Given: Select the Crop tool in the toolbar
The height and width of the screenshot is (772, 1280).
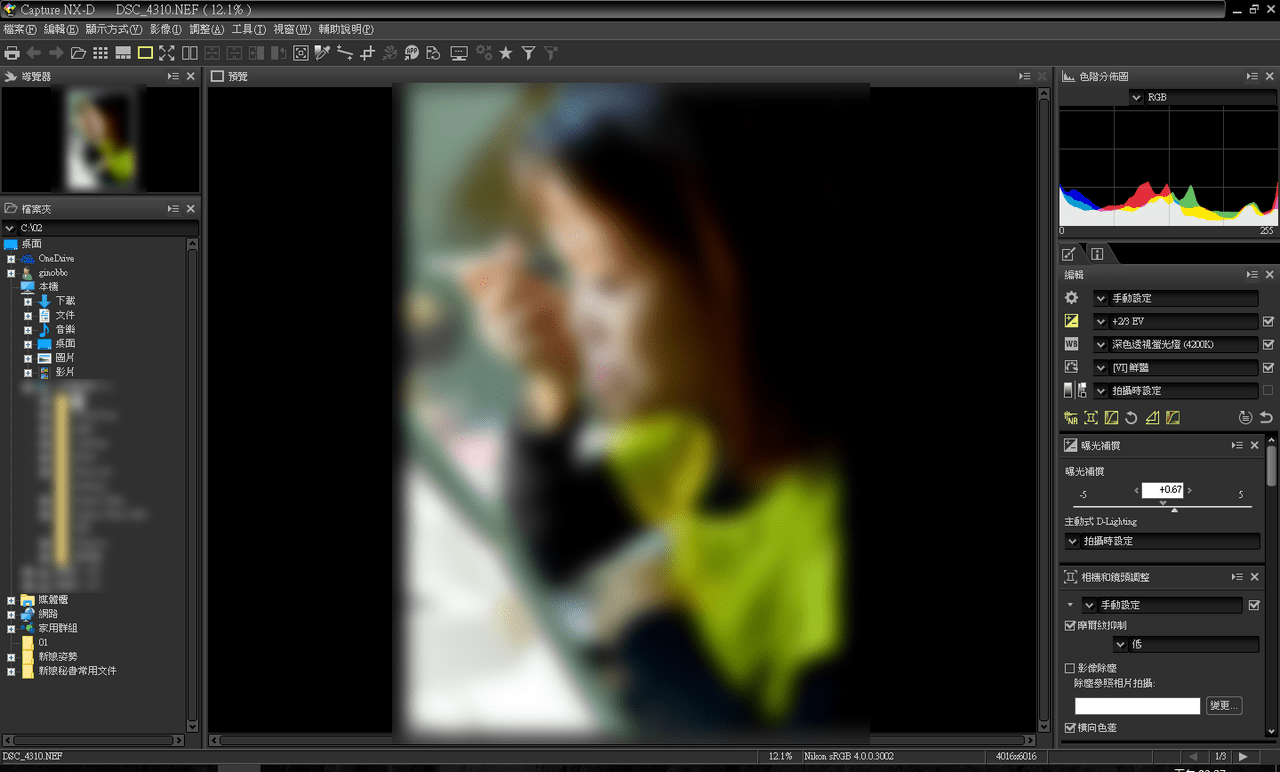Looking at the screenshot, I should click(x=367, y=53).
